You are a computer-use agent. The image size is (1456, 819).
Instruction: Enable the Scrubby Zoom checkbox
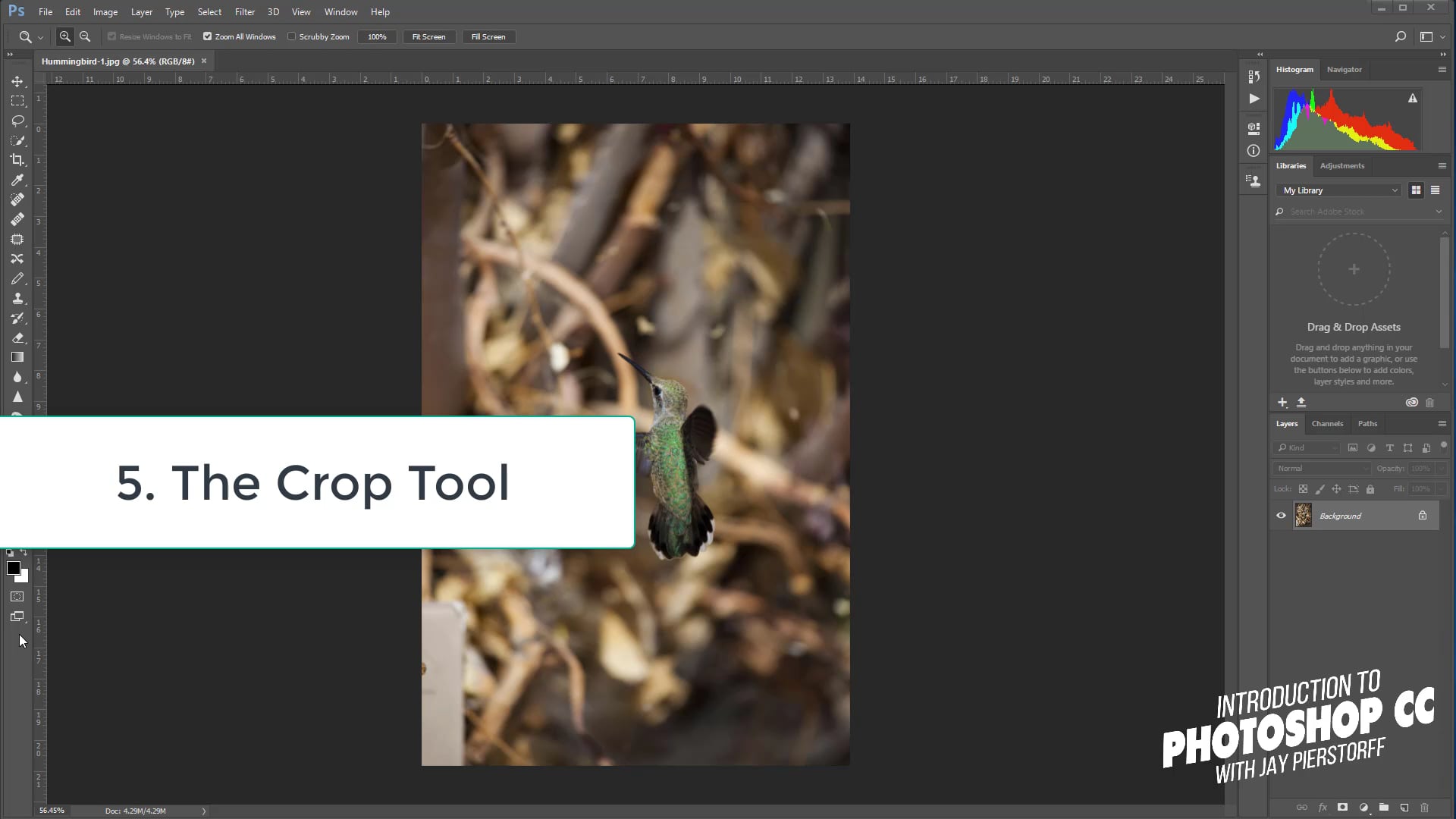292,36
